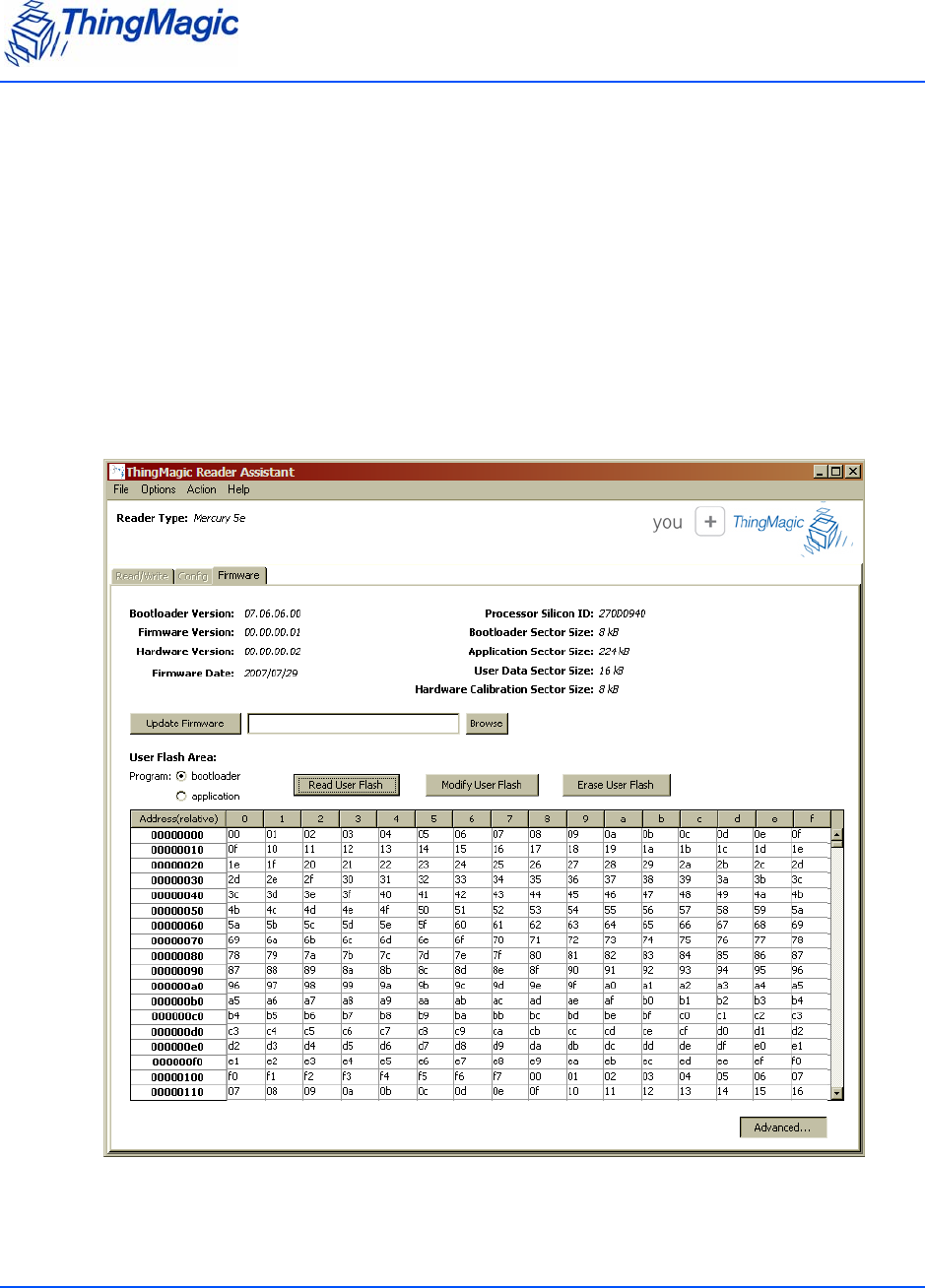
Task: Maximize the Reader Assistant window
Action: [836, 472]
